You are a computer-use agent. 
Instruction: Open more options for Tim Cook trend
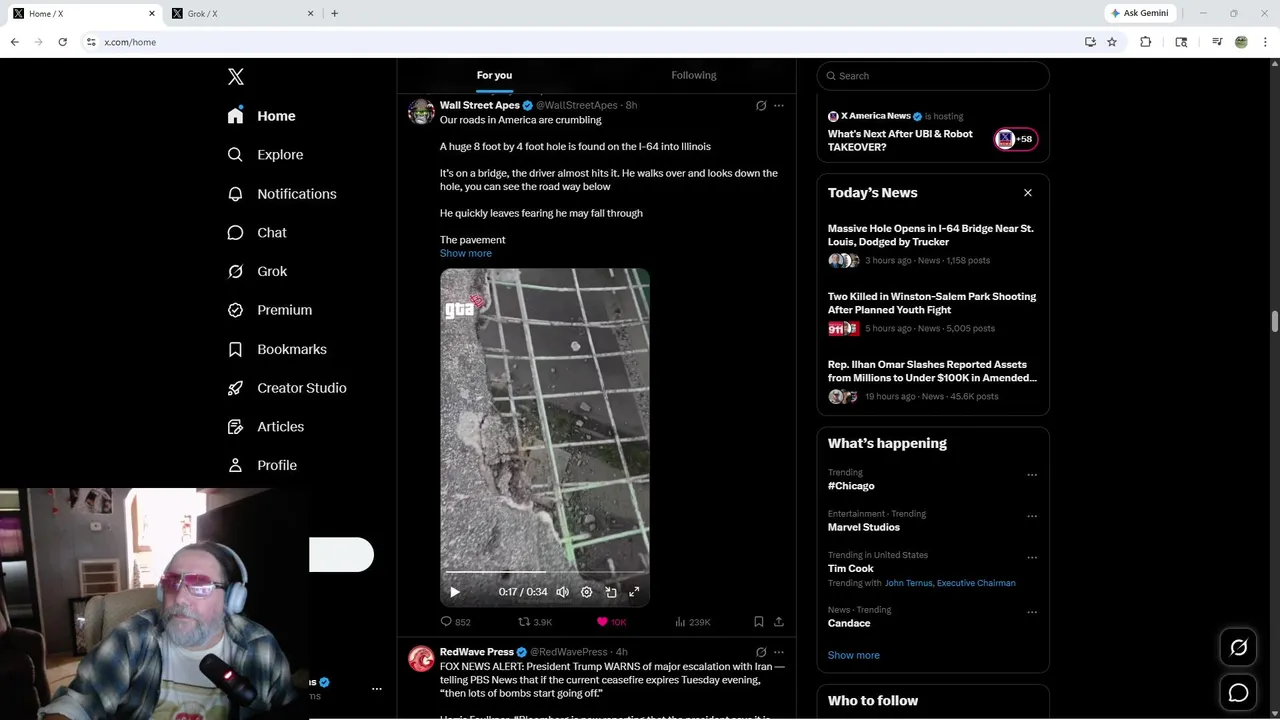click(x=1032, y=558)
